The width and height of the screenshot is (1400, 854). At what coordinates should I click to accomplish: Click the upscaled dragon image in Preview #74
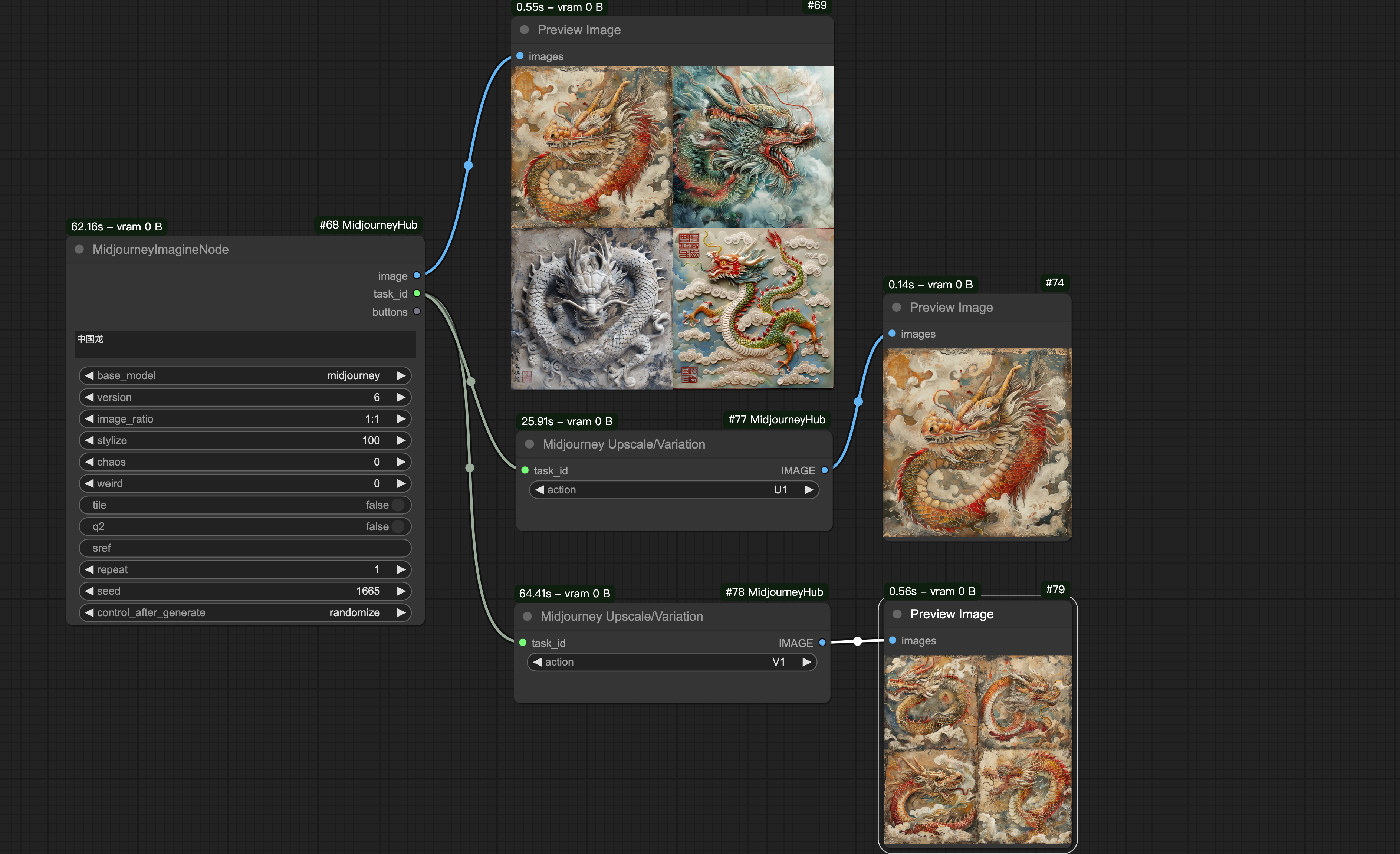(977, 443)
